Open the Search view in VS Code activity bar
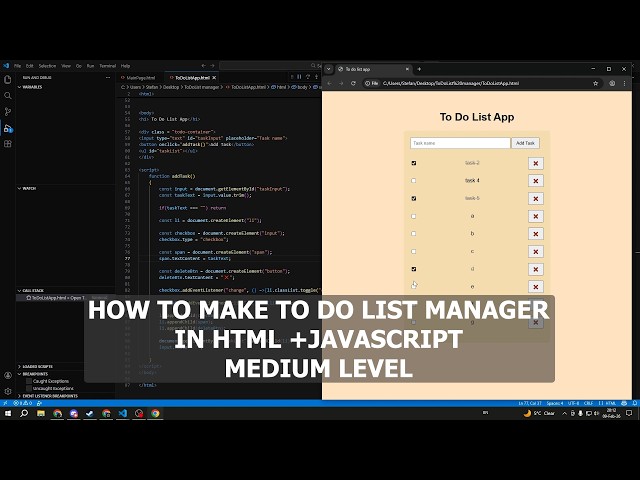 pyautogui.click(x=8, y=96)
